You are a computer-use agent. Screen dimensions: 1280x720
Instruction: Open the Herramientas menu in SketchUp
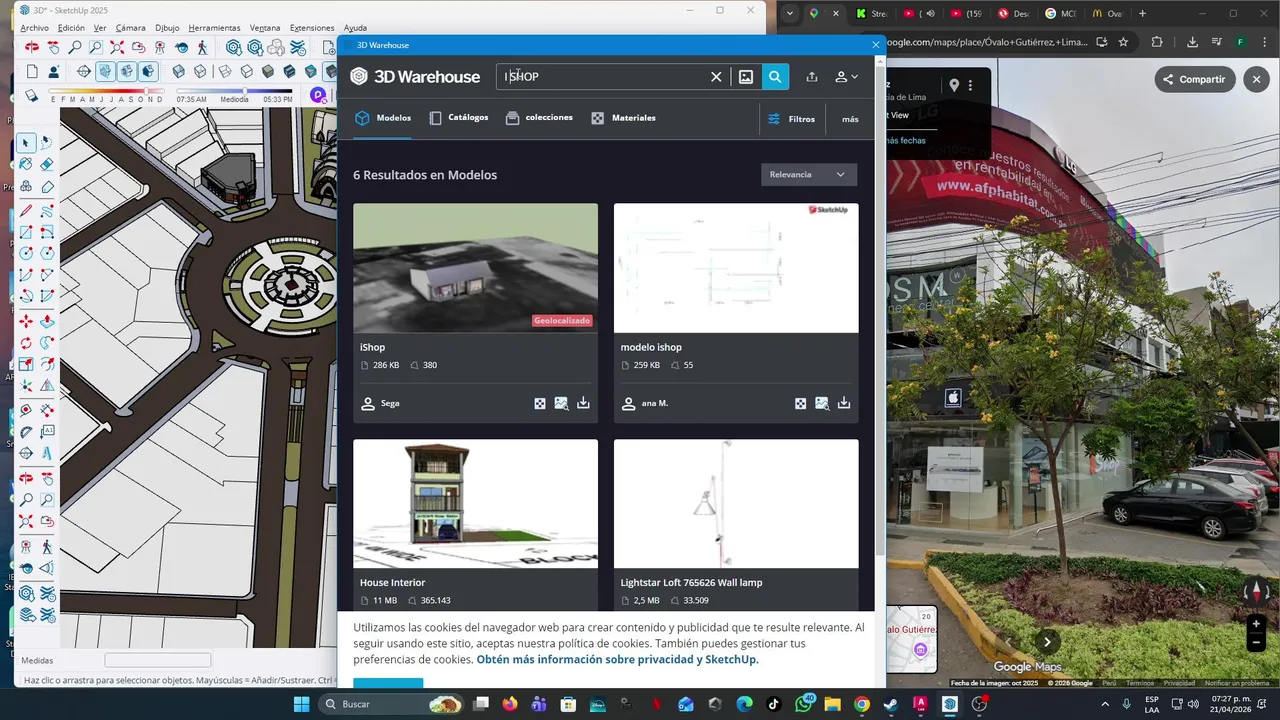214,28
